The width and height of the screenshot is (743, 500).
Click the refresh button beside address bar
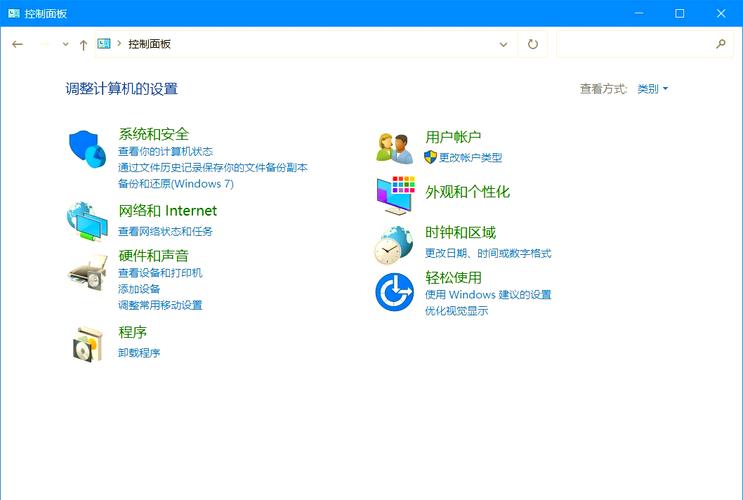533,44
